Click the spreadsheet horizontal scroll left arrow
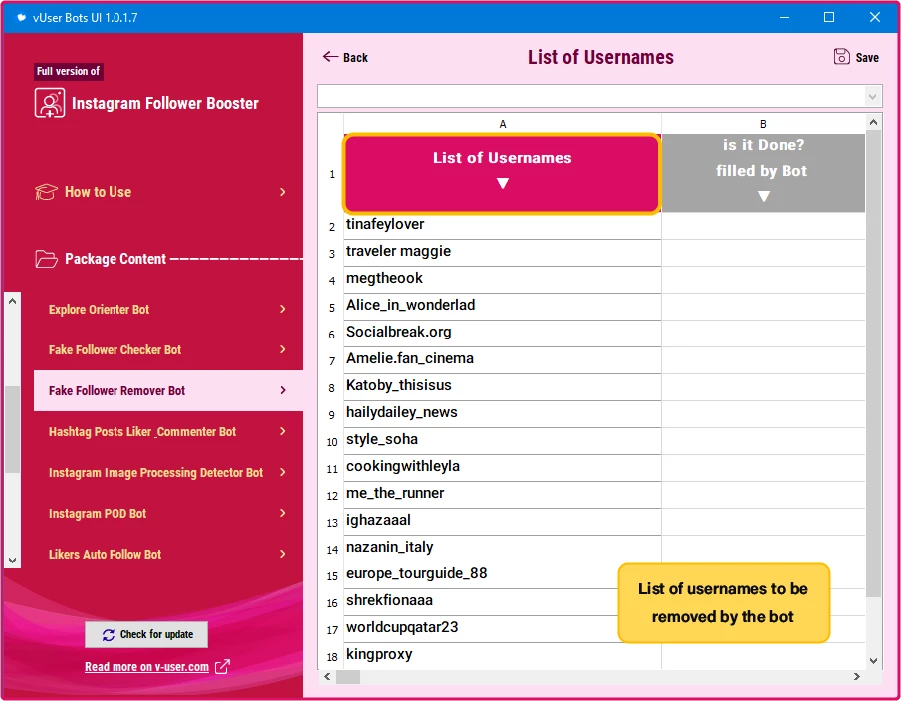 327,677
